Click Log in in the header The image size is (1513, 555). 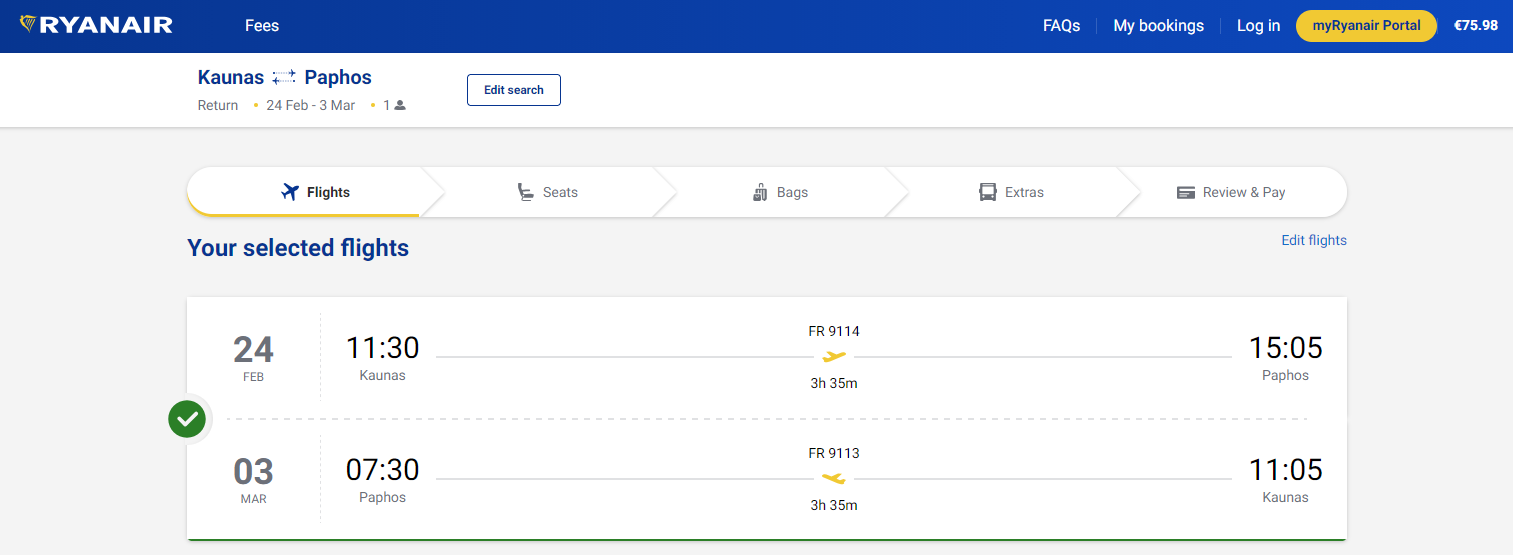[1258, 26]
